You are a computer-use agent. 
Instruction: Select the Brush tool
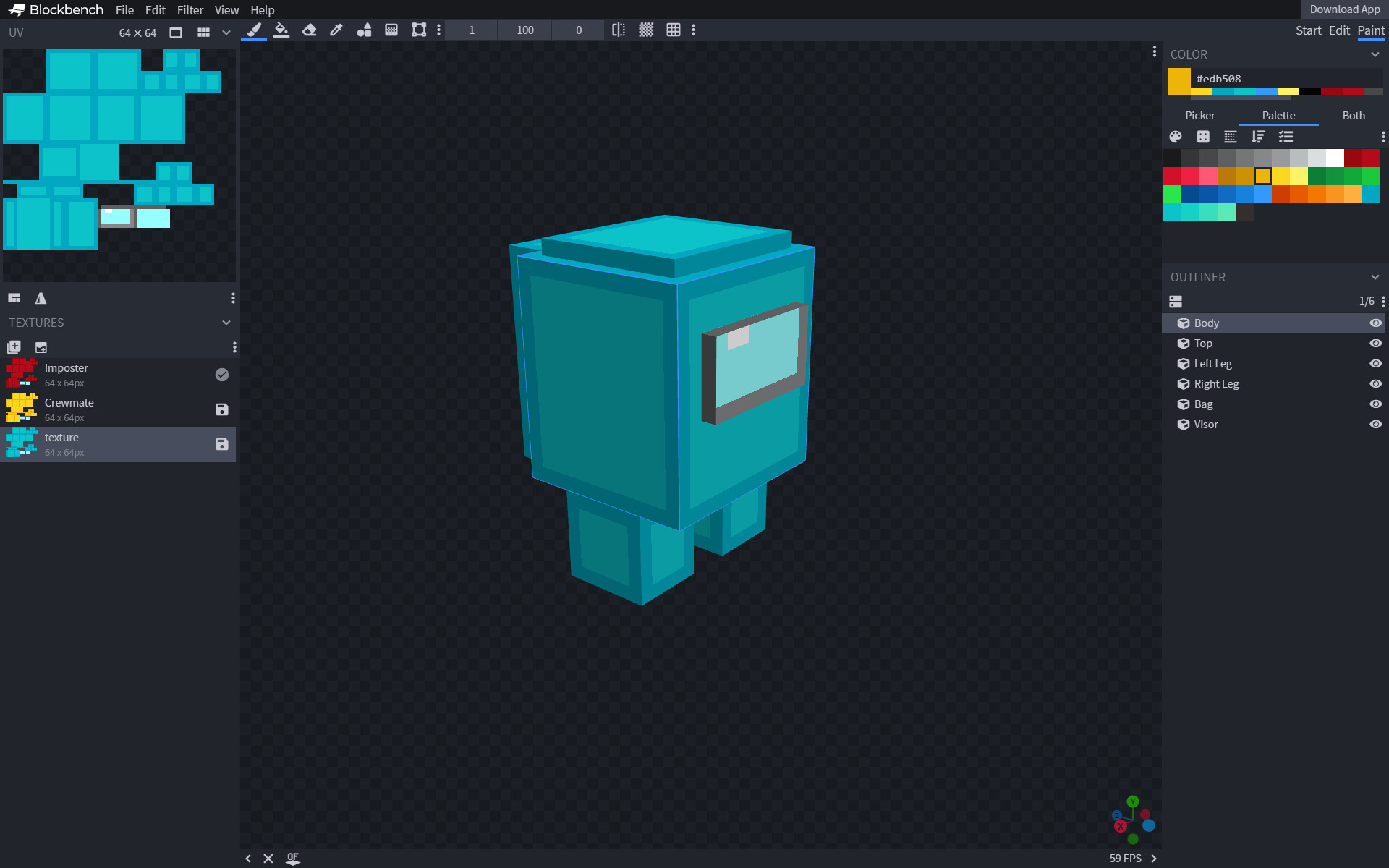(253, 30)
